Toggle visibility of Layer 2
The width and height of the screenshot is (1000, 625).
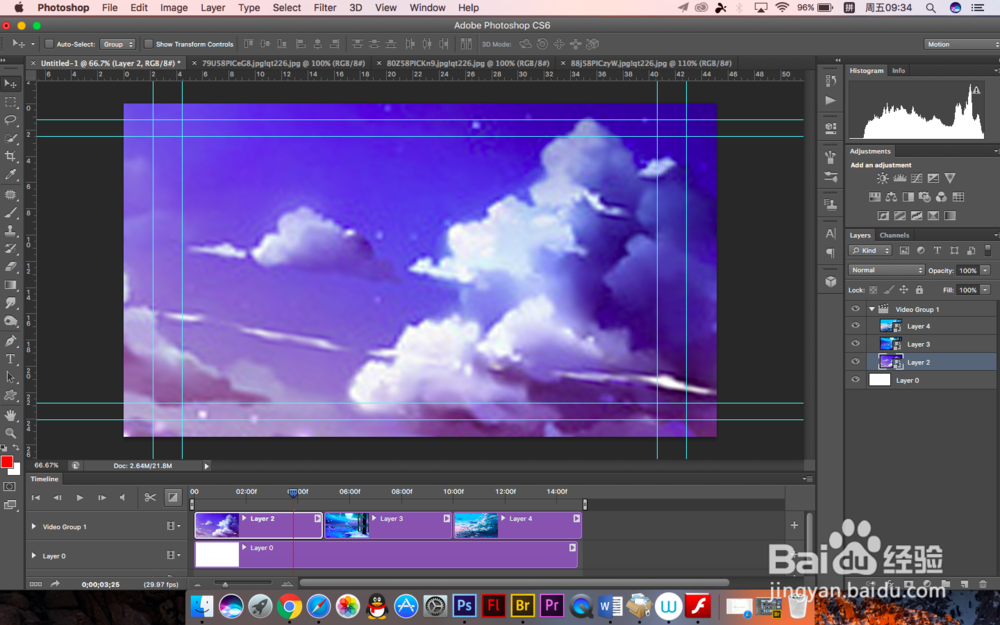pos(855,362)
